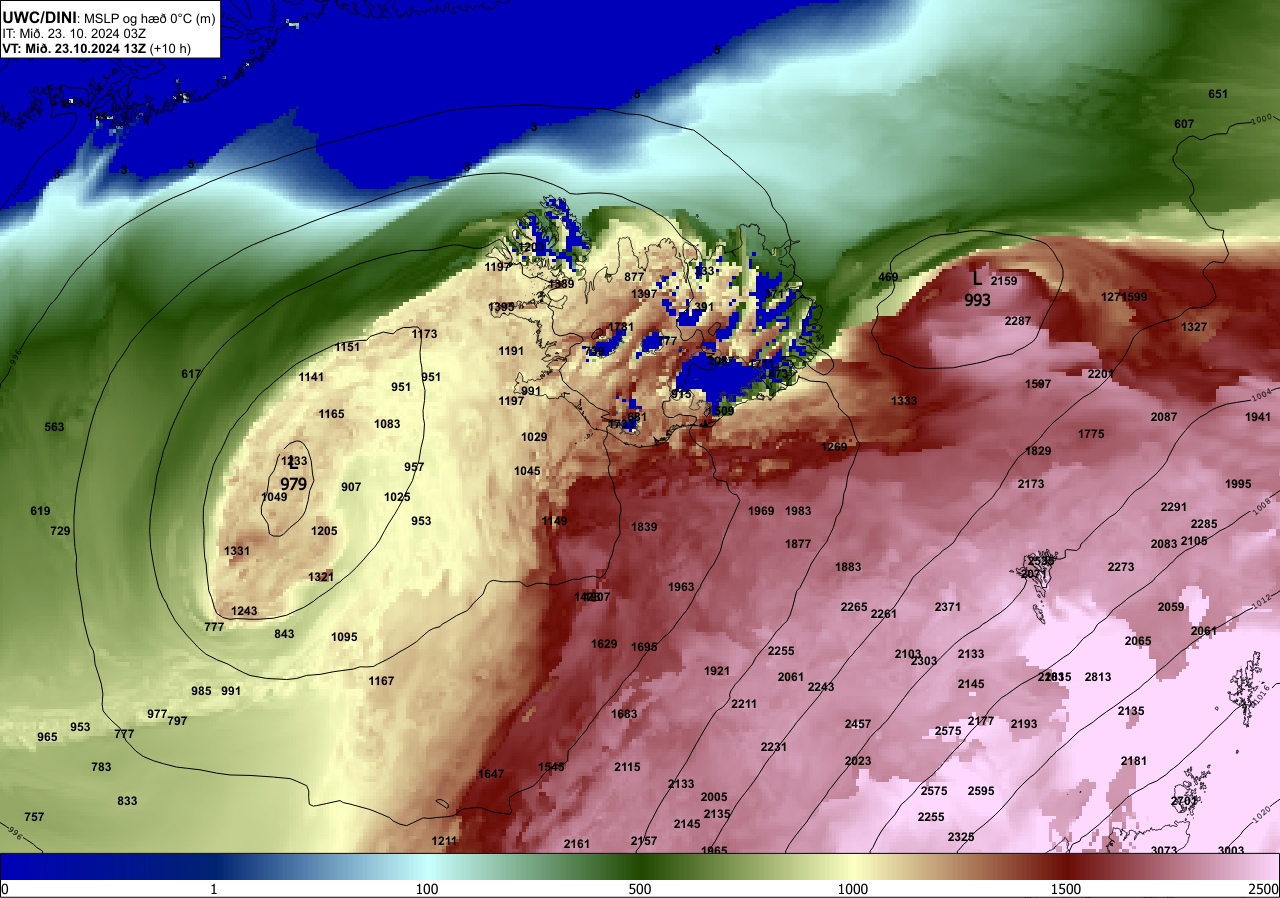Viewport: 1280px width, 898px height.
Task: Click the height value 1775
Action: (1091, 434)
